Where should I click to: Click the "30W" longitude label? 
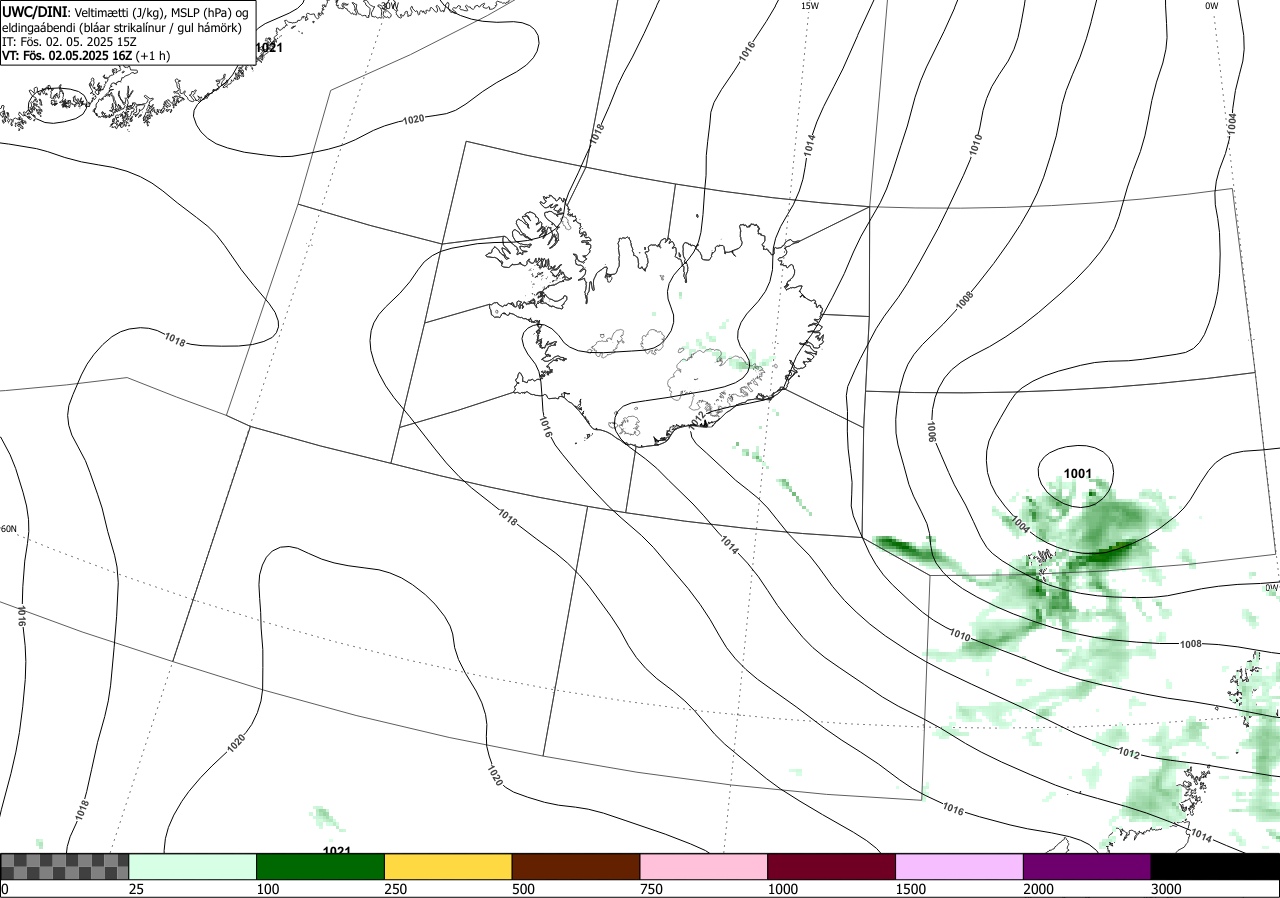click(389, 5)
